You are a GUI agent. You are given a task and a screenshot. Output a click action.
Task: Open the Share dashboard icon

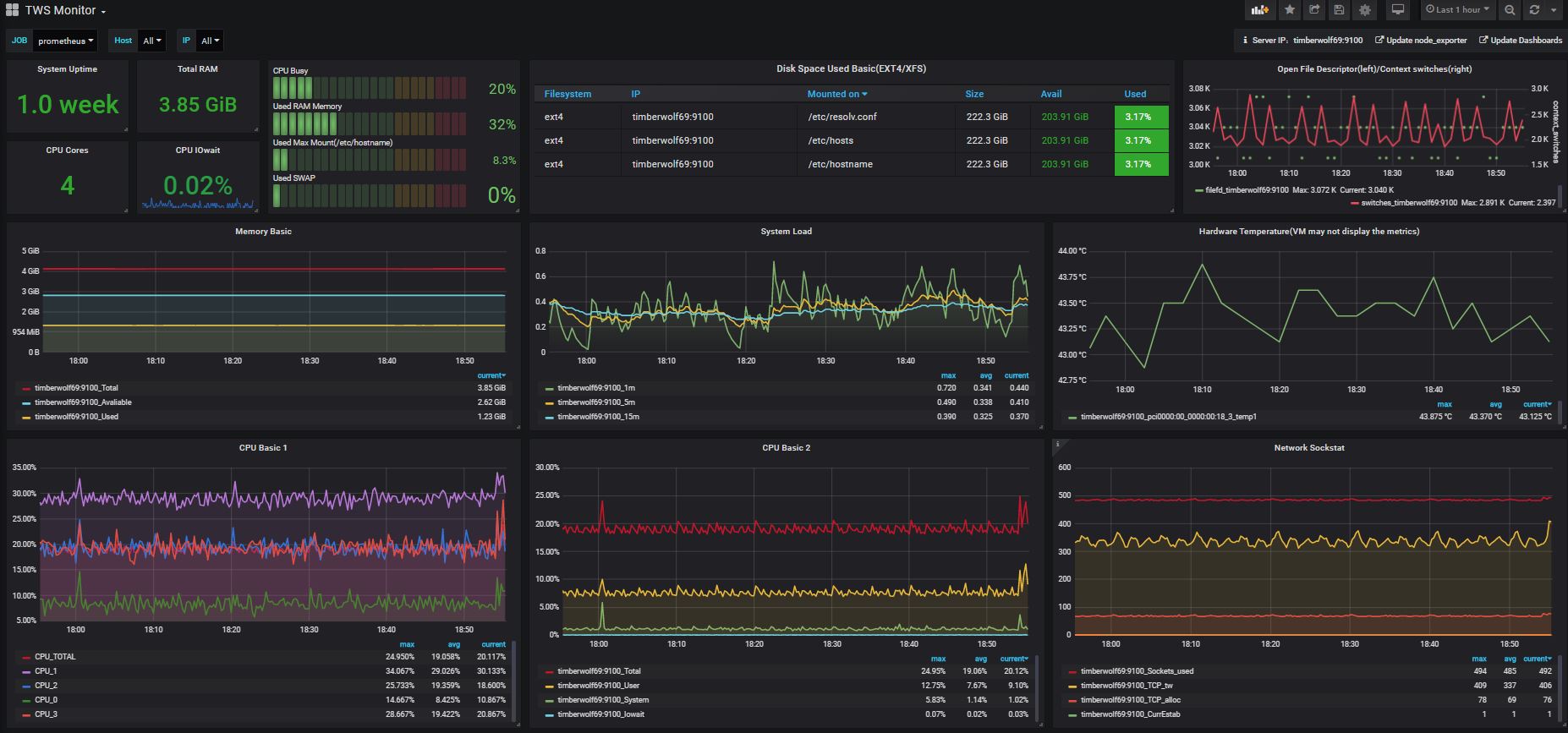point(1314,10)
